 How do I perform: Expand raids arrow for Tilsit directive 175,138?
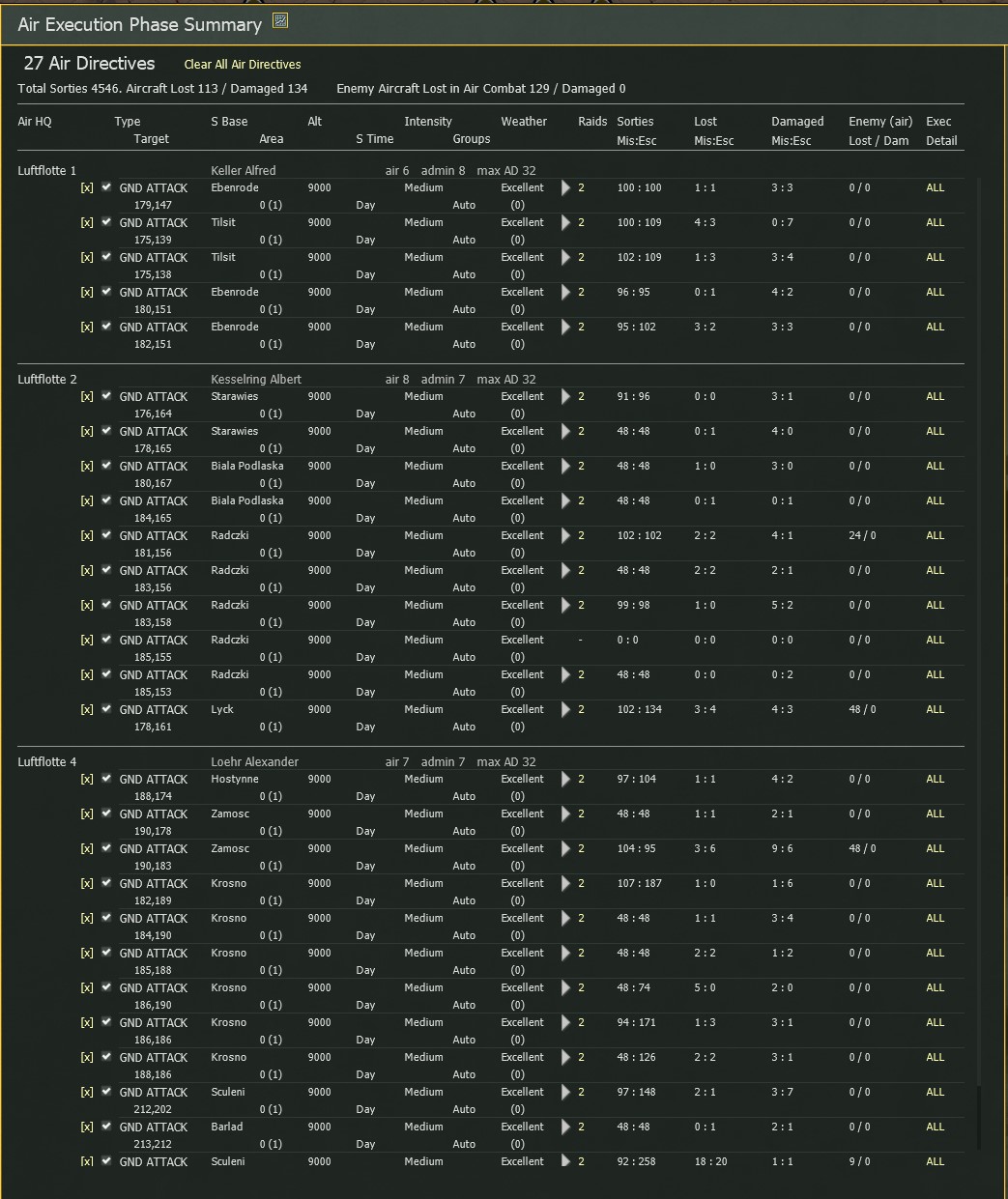pyautogui.click(x=565, y=257)
